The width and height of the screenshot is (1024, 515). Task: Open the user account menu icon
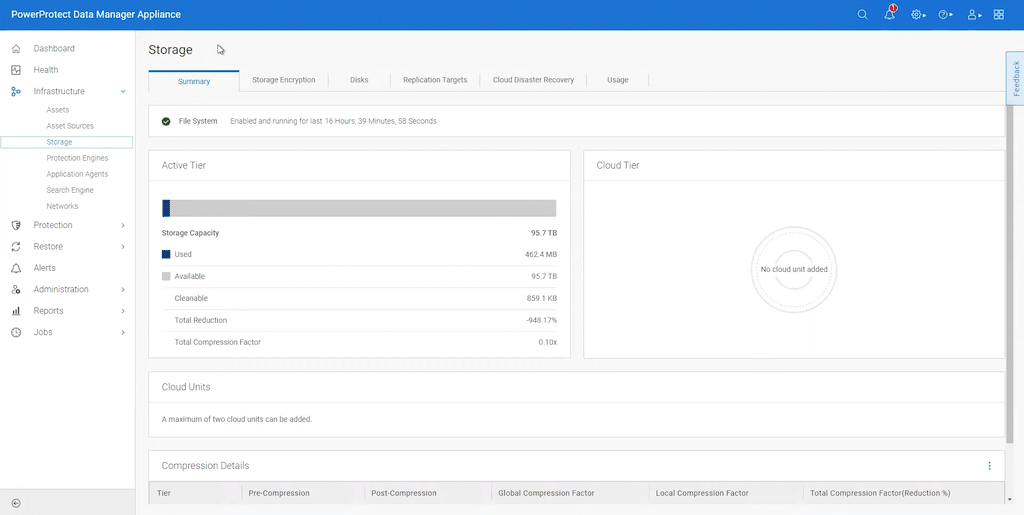click(974, 14)
